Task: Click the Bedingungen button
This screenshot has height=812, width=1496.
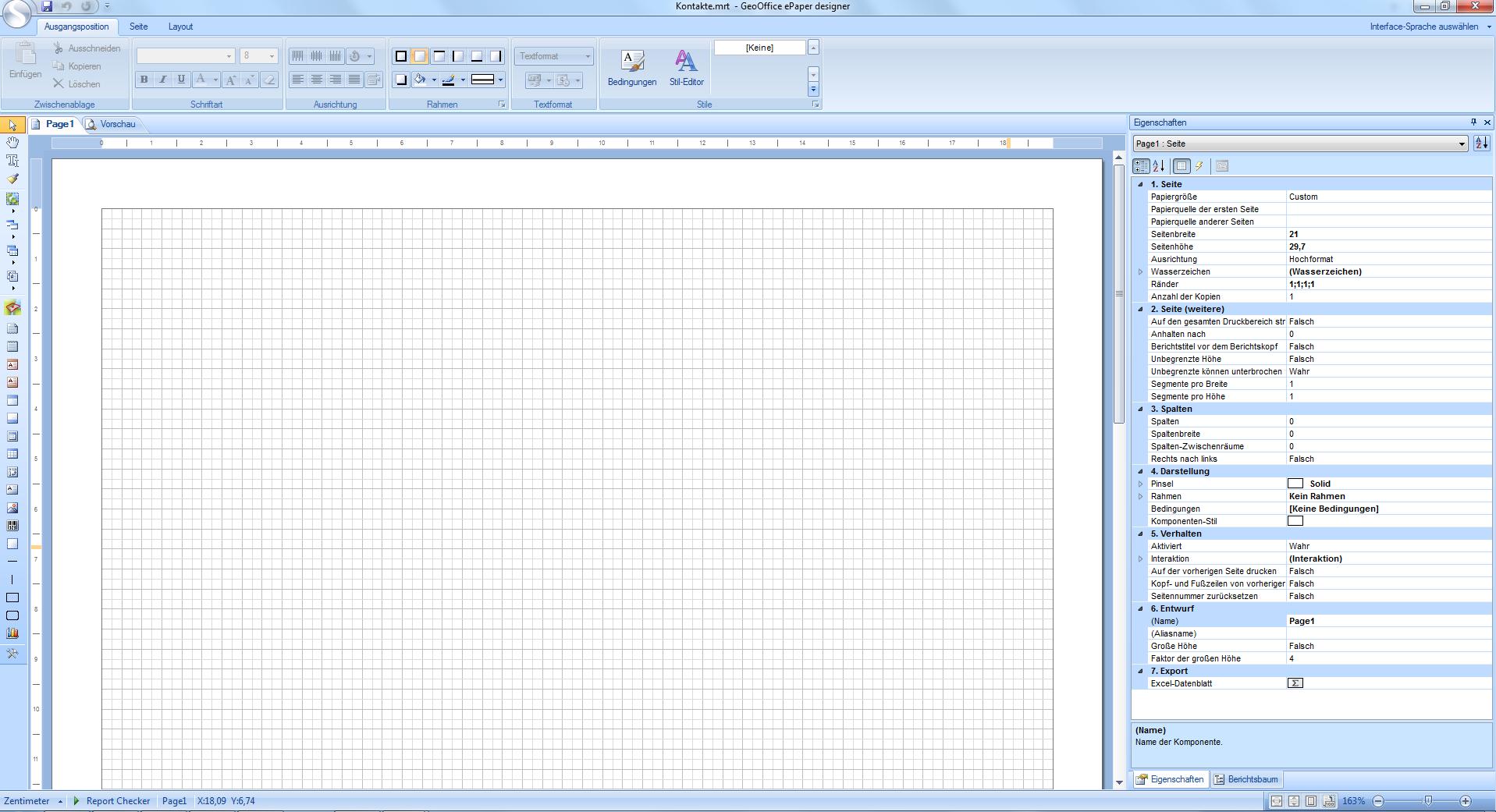Action: coord(632,68)
